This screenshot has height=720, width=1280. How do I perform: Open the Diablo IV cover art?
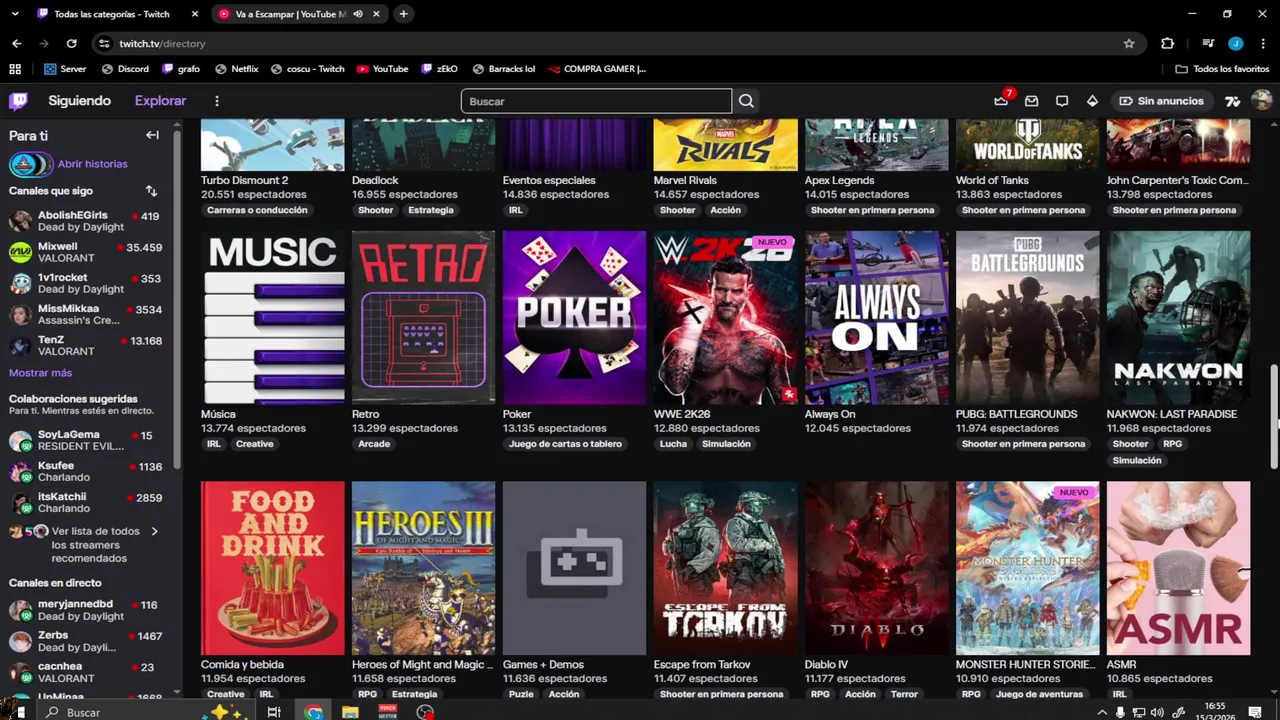pyautogui.click(x=876, y=568)
